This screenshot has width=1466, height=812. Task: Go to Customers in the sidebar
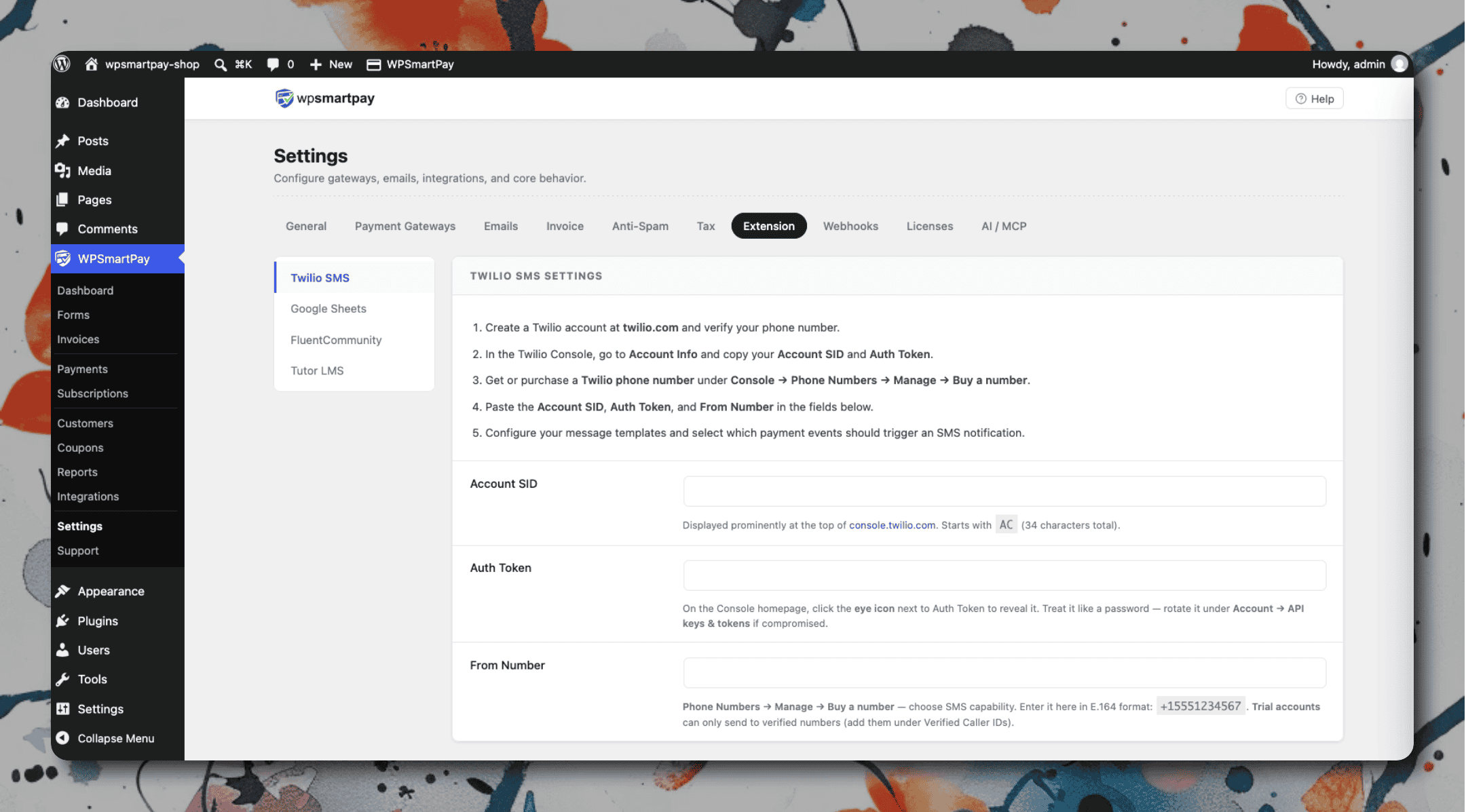point(85,423)
